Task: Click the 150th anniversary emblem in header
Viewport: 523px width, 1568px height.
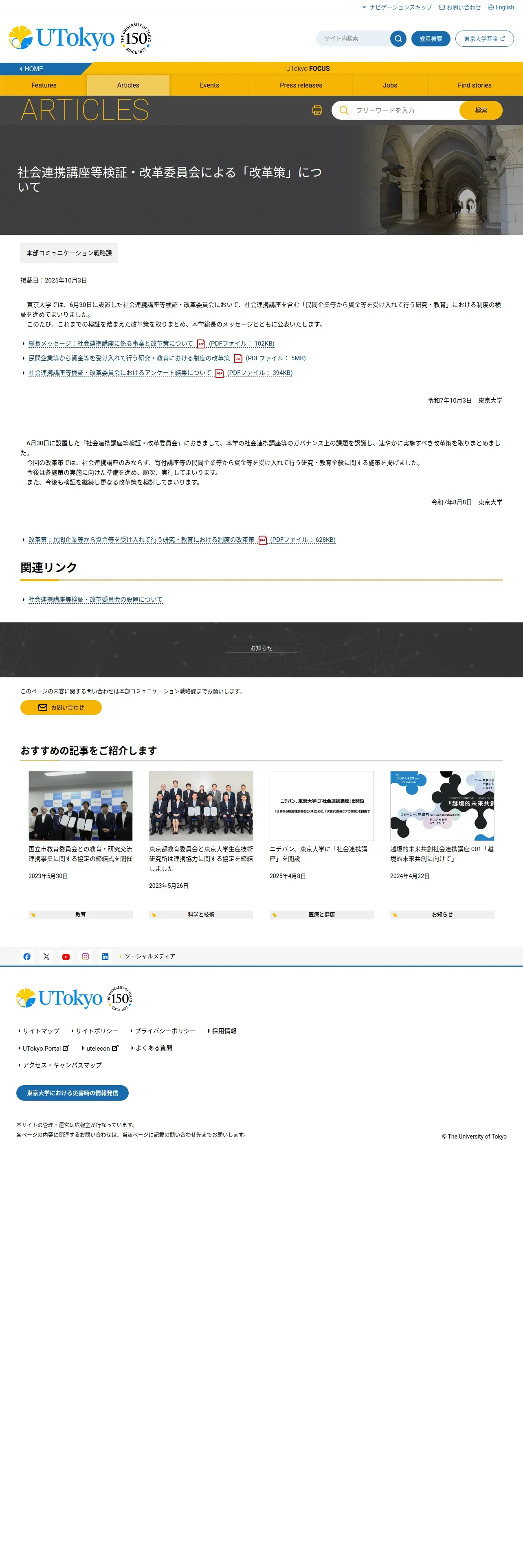Action: click(x=136, y=38)
